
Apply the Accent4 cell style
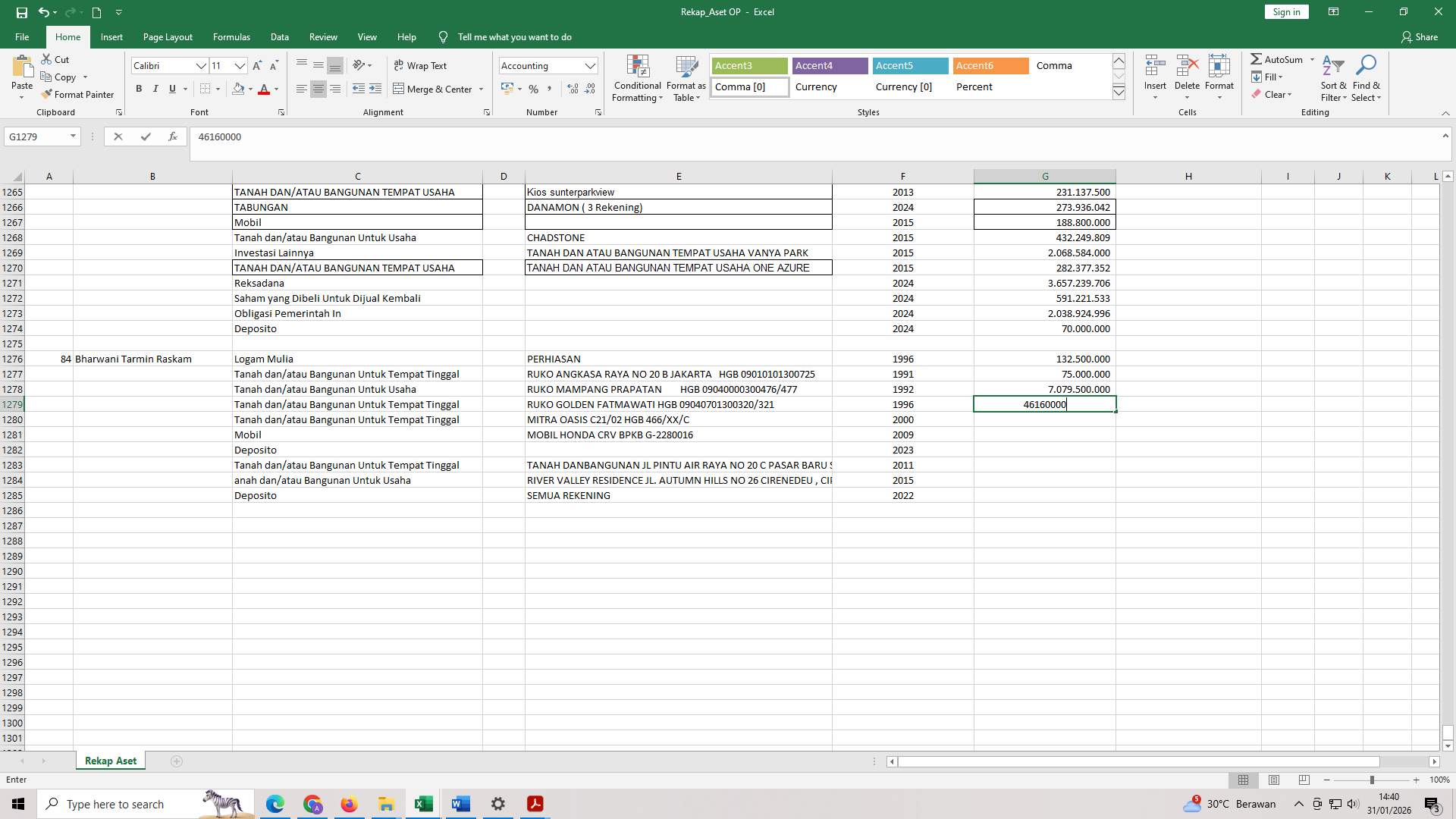pos(829,65)
